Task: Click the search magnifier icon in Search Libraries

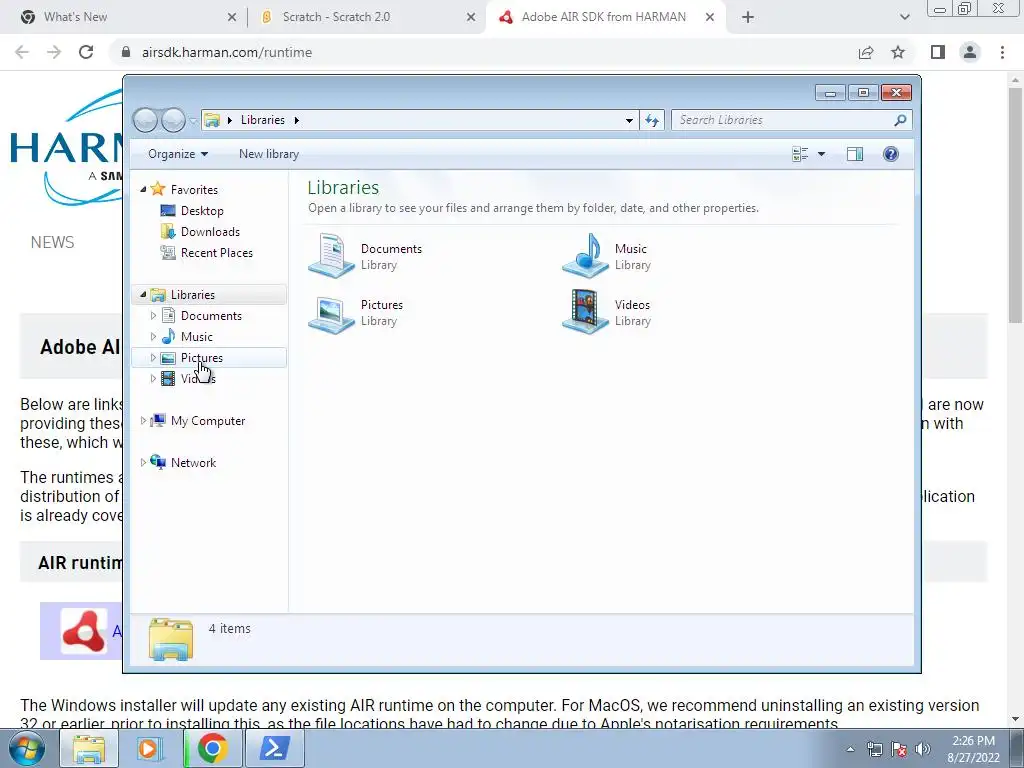Action: coord(901,120)
